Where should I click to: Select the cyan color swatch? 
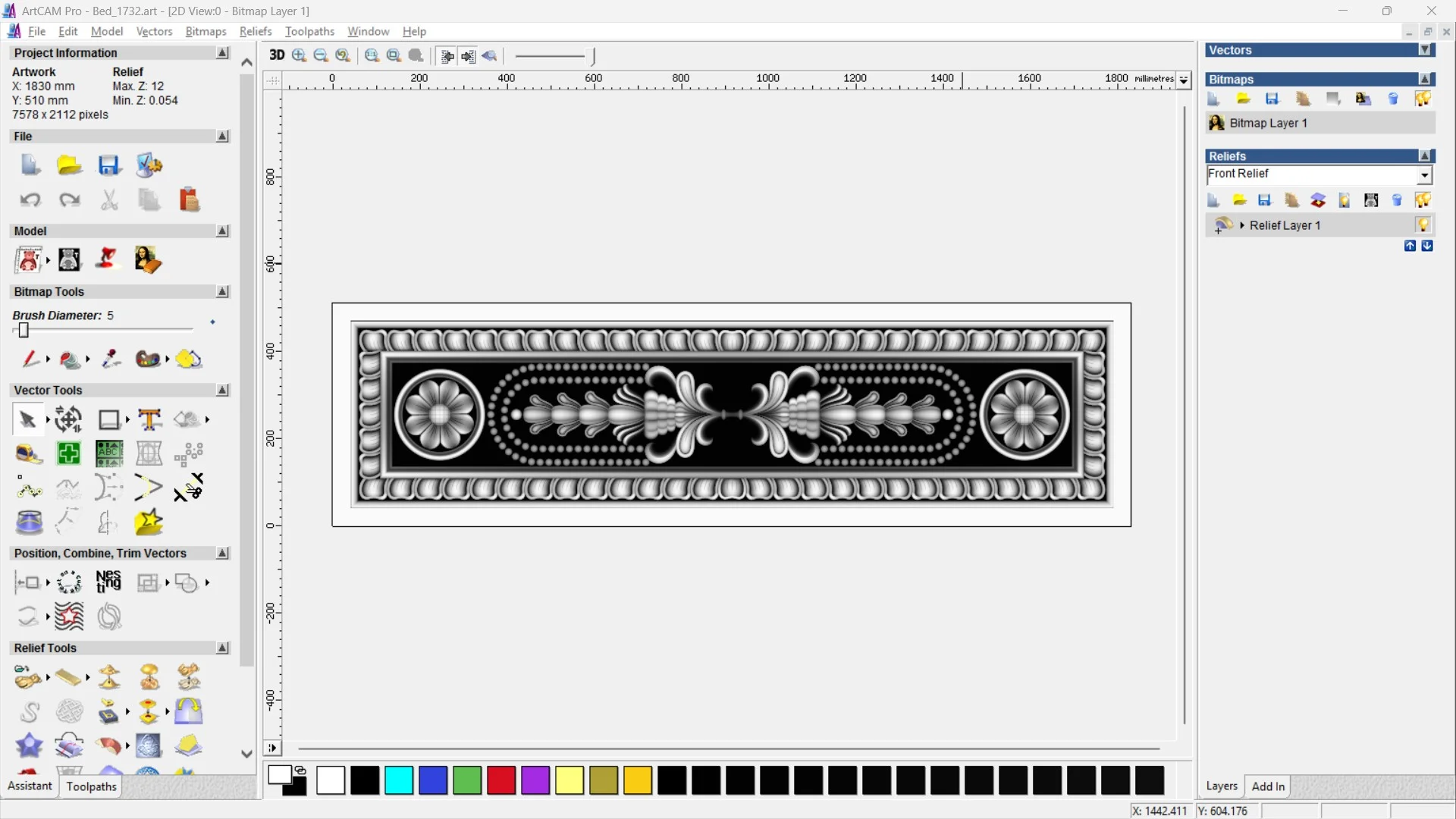399,780
